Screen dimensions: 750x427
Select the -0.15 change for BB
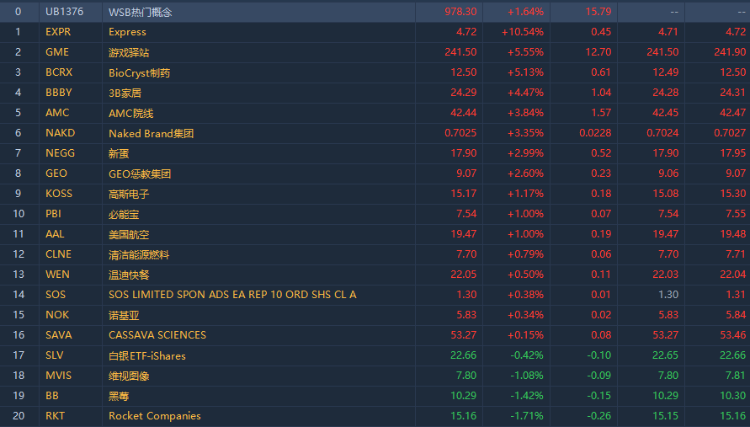[x=599, y=395]
